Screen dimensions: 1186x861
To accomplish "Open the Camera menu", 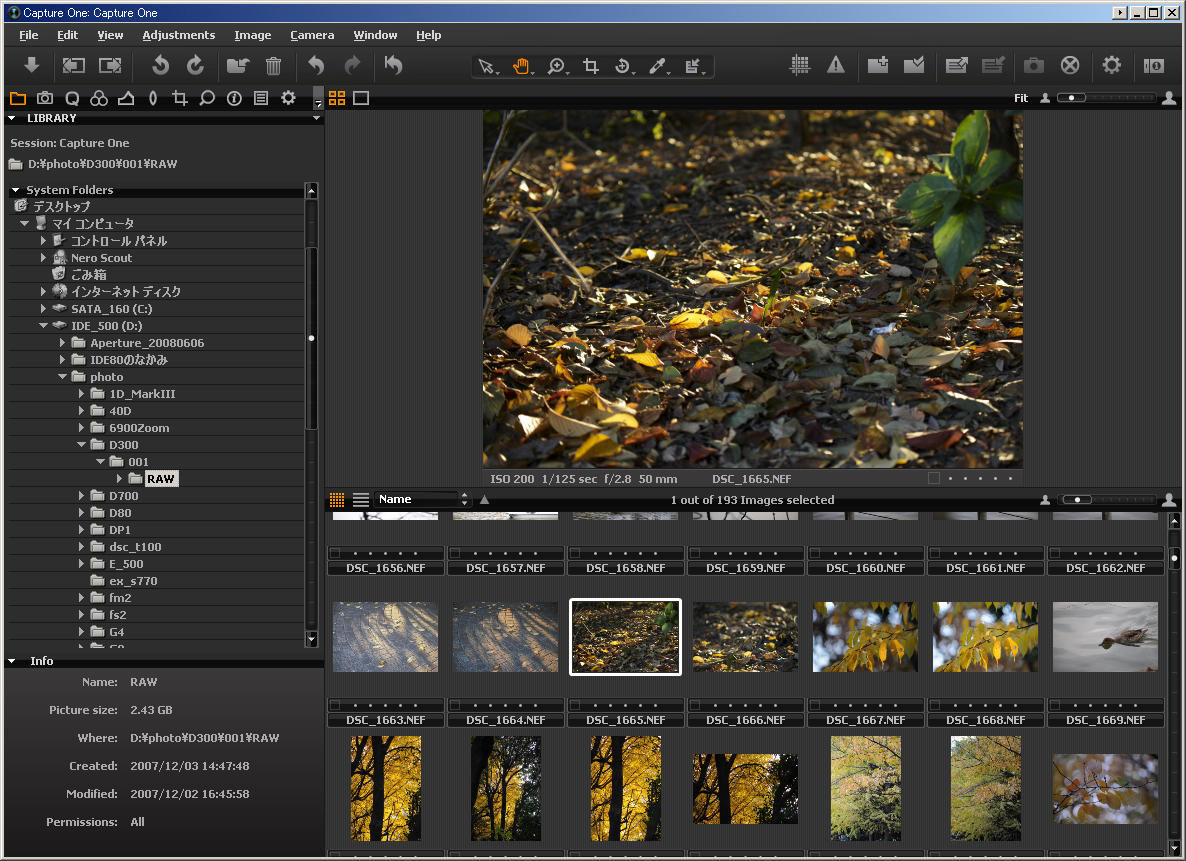I will [311, 35].
